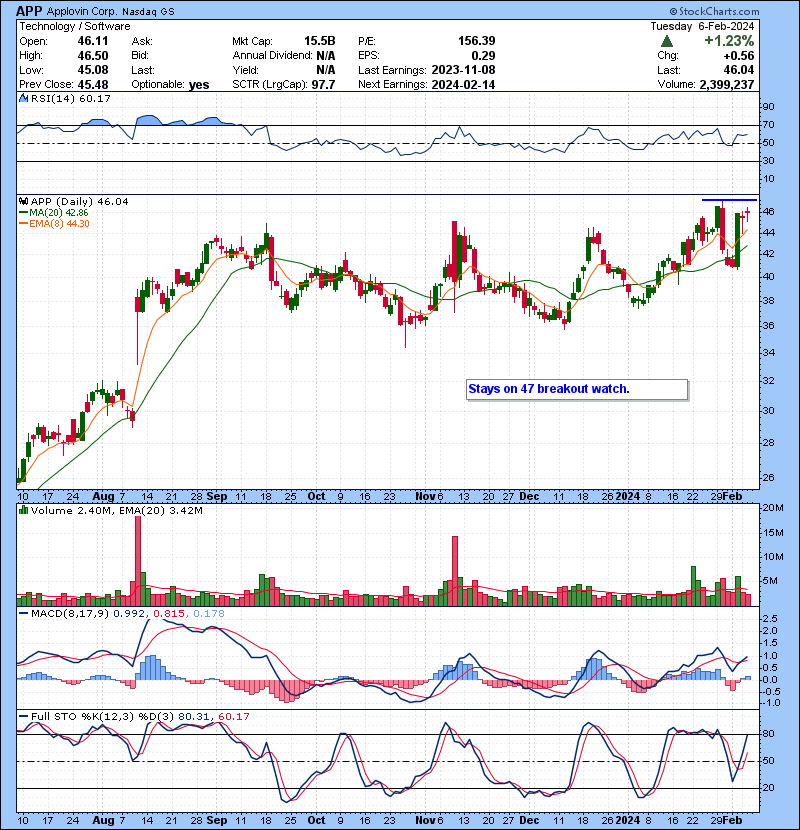Click the blue 47 resistance line above price

coord(729,200)
